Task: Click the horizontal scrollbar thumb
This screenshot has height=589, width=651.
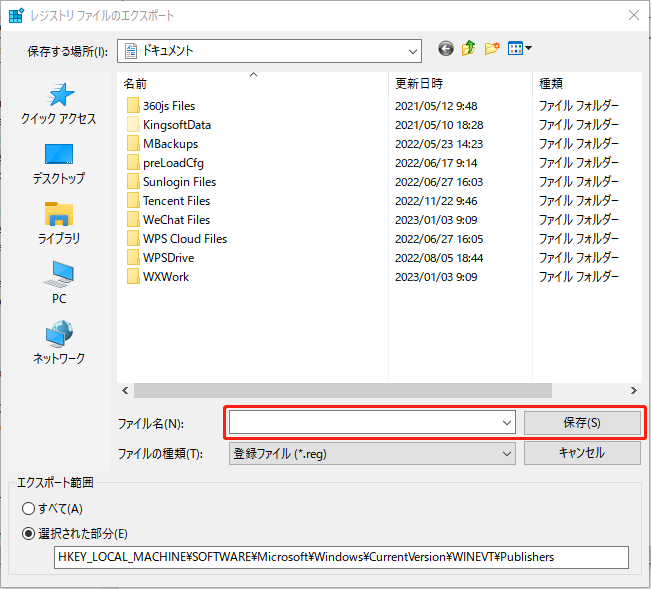Action: [343, 391]
